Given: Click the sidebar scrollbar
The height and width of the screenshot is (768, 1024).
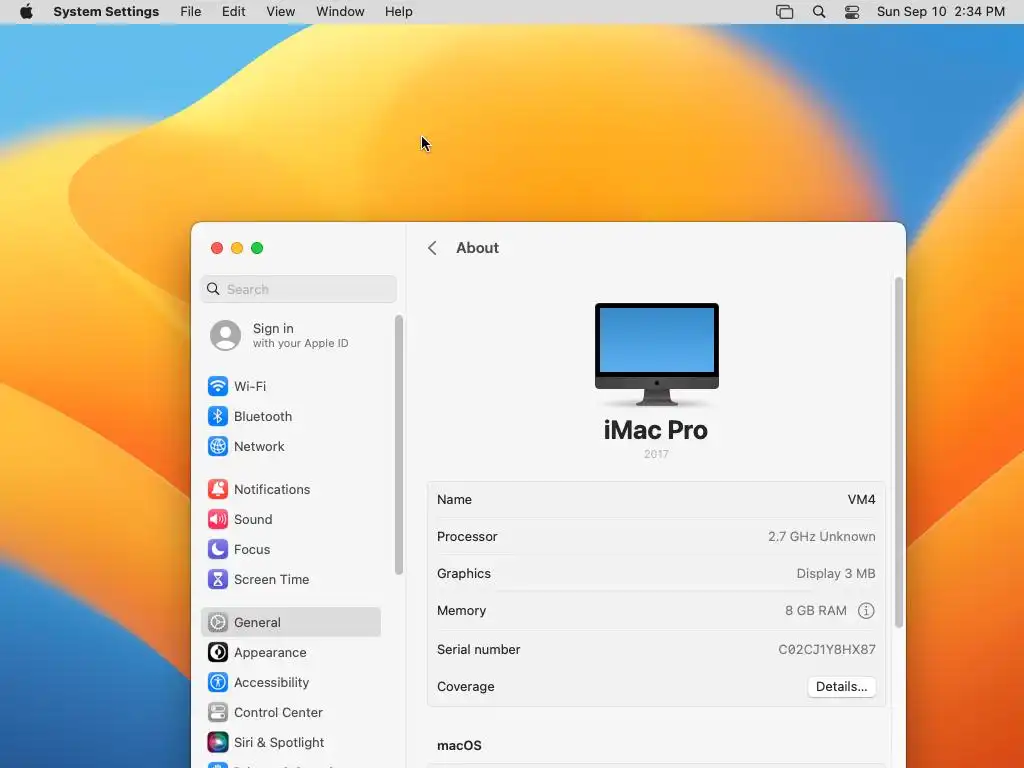Looking at the screenshot, I should 398,445.
